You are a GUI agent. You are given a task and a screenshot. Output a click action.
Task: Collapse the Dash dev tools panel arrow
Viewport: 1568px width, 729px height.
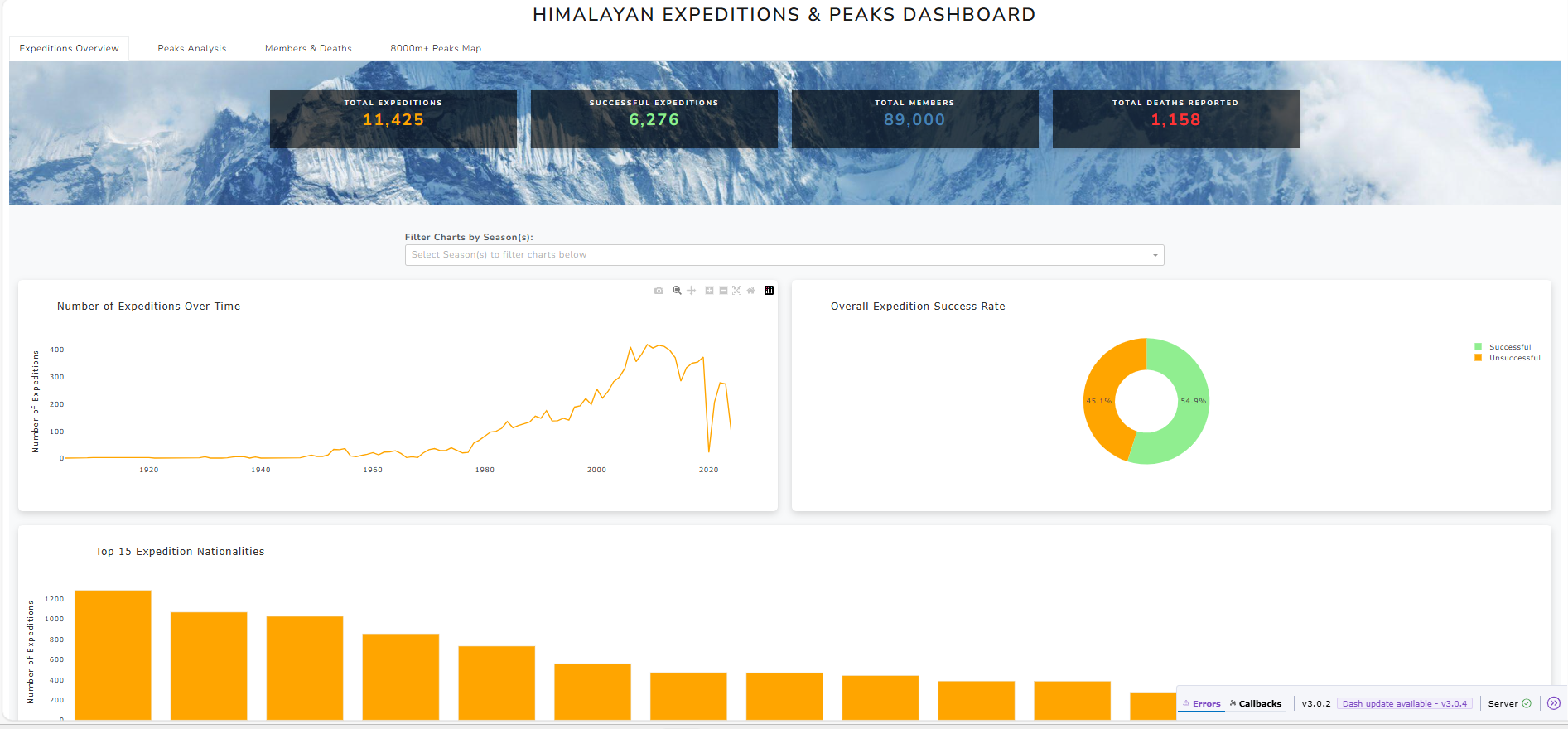pos(1553,703)
